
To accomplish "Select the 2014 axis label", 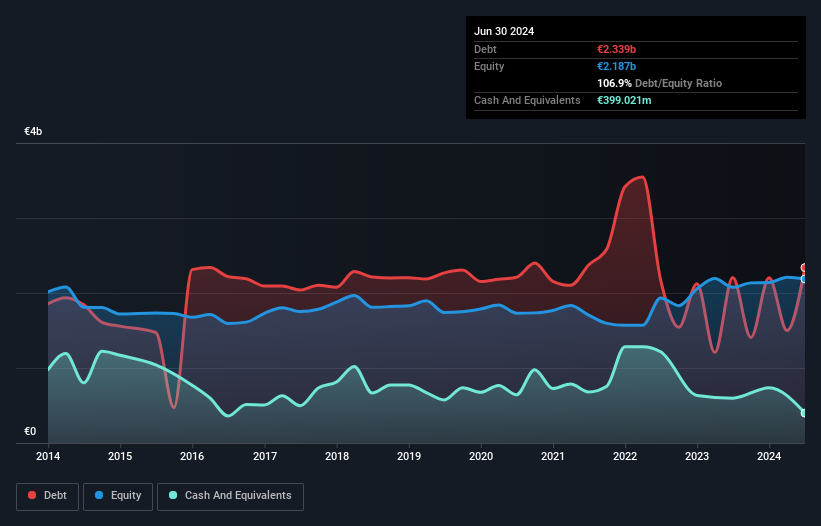I will [x=48, y=456].
